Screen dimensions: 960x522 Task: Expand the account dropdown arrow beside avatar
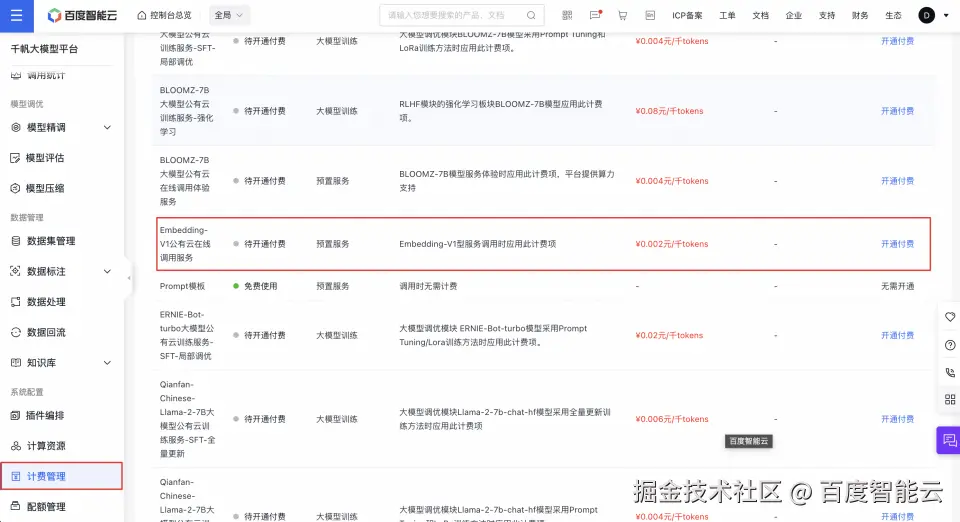click(x=946, y=15)
